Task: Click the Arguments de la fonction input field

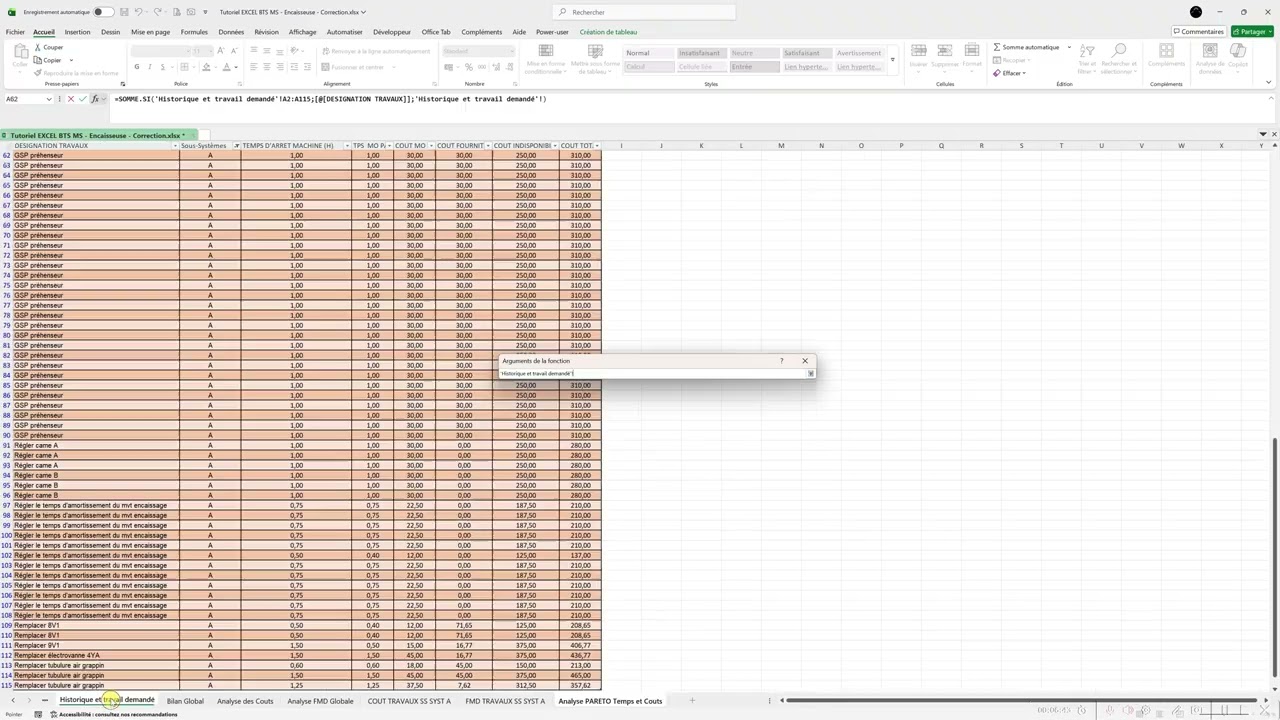Action: click(x=653, y=373)
